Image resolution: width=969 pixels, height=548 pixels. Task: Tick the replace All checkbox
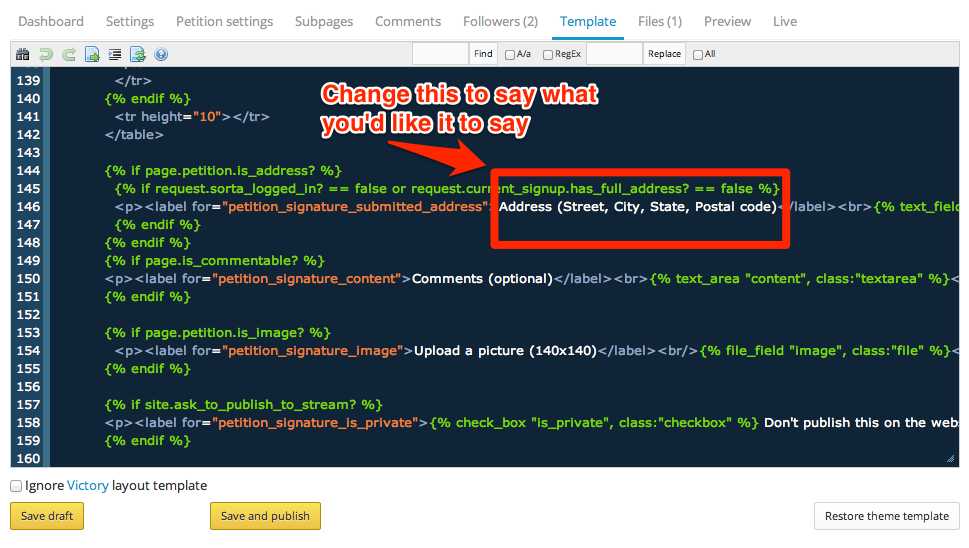coord(698,55)
